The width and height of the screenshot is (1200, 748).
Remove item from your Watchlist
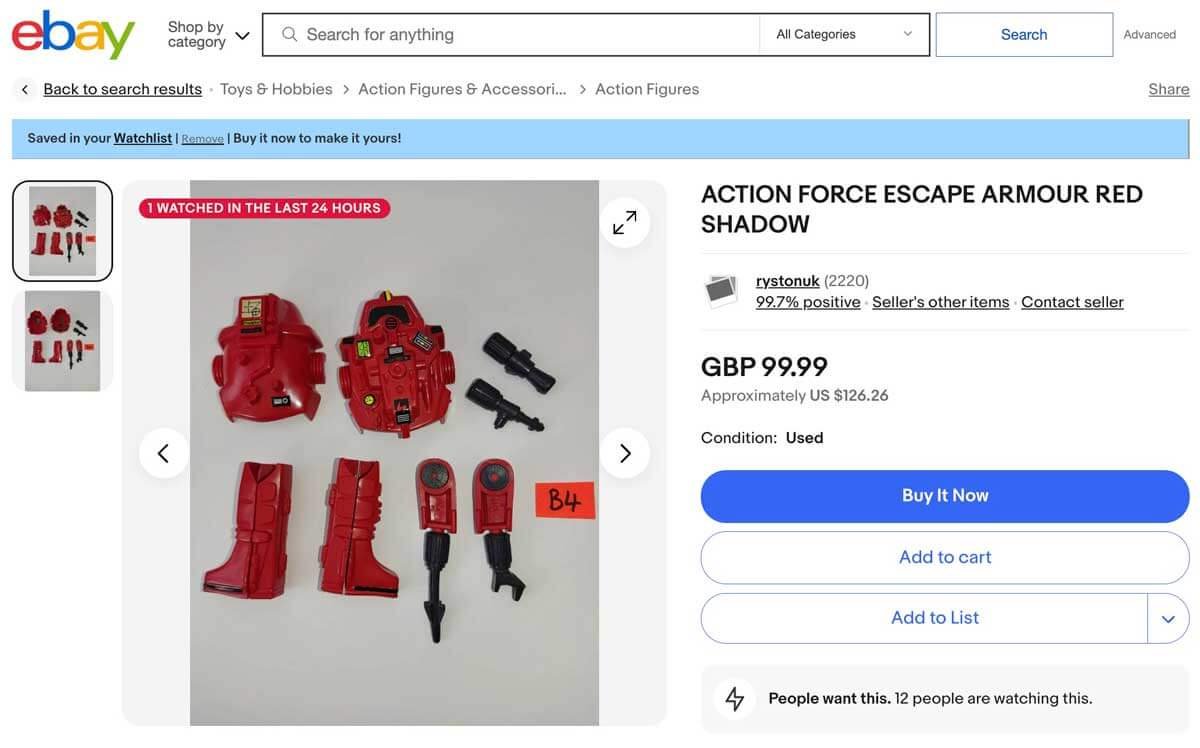[202, 138]
